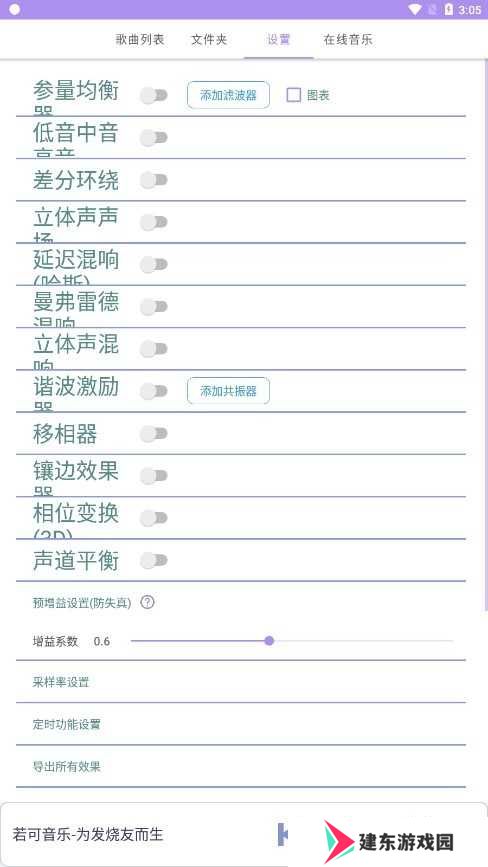Open 导出所有效果 option
The image size is (488, 867).
click(241, 766)
